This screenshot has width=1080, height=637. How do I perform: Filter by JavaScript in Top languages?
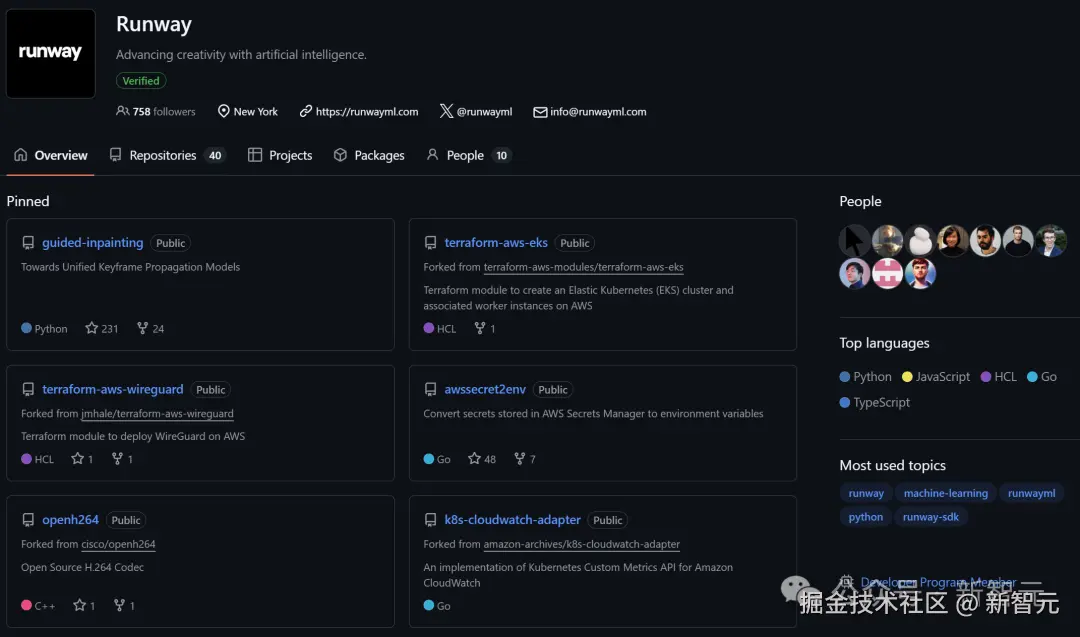coord(935,377)
